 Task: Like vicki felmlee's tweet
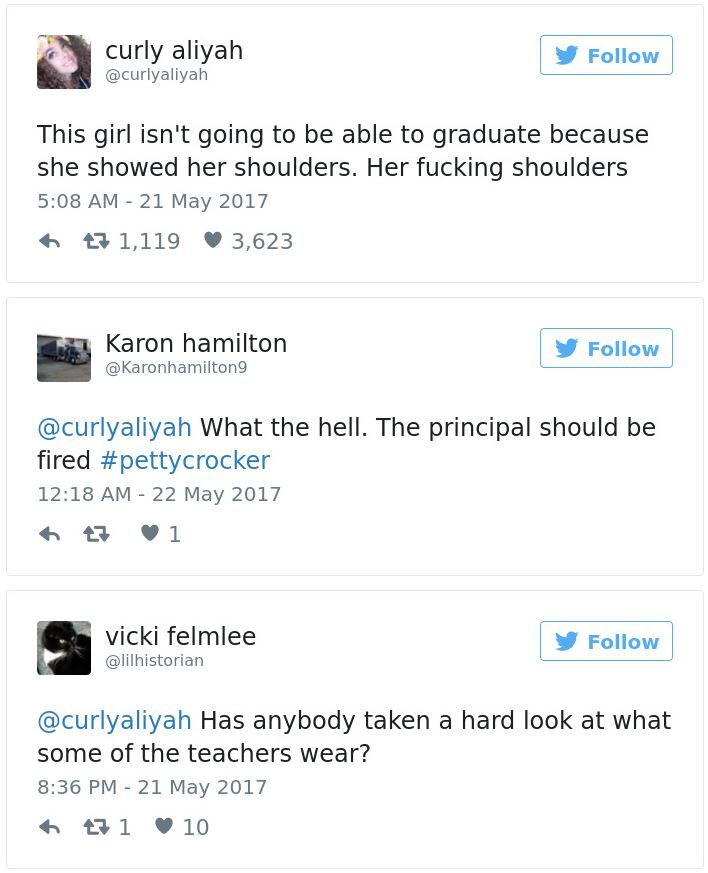click(165, 827)
